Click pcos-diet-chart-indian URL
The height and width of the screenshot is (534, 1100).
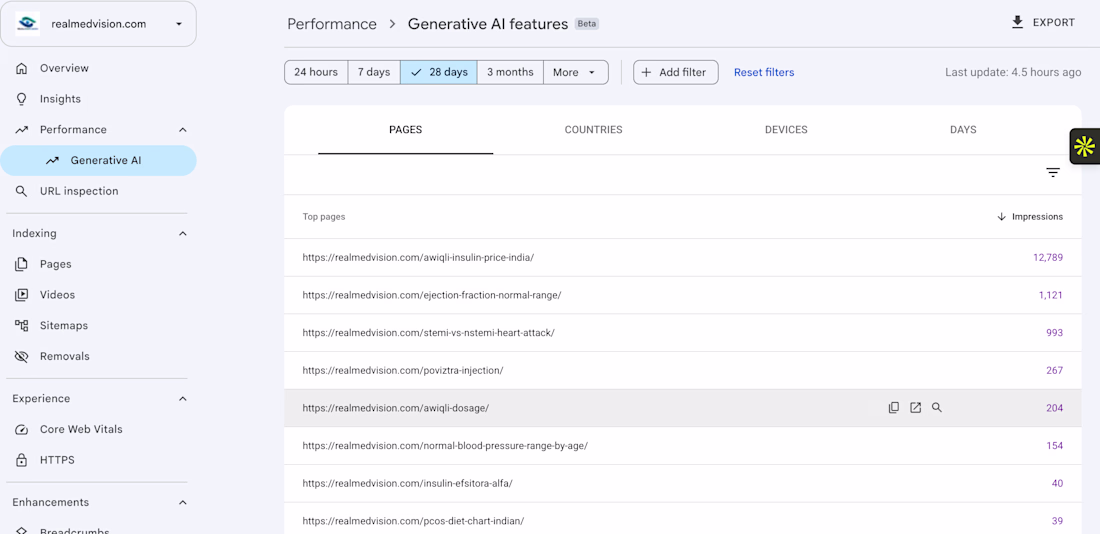(x=413, y=521)
